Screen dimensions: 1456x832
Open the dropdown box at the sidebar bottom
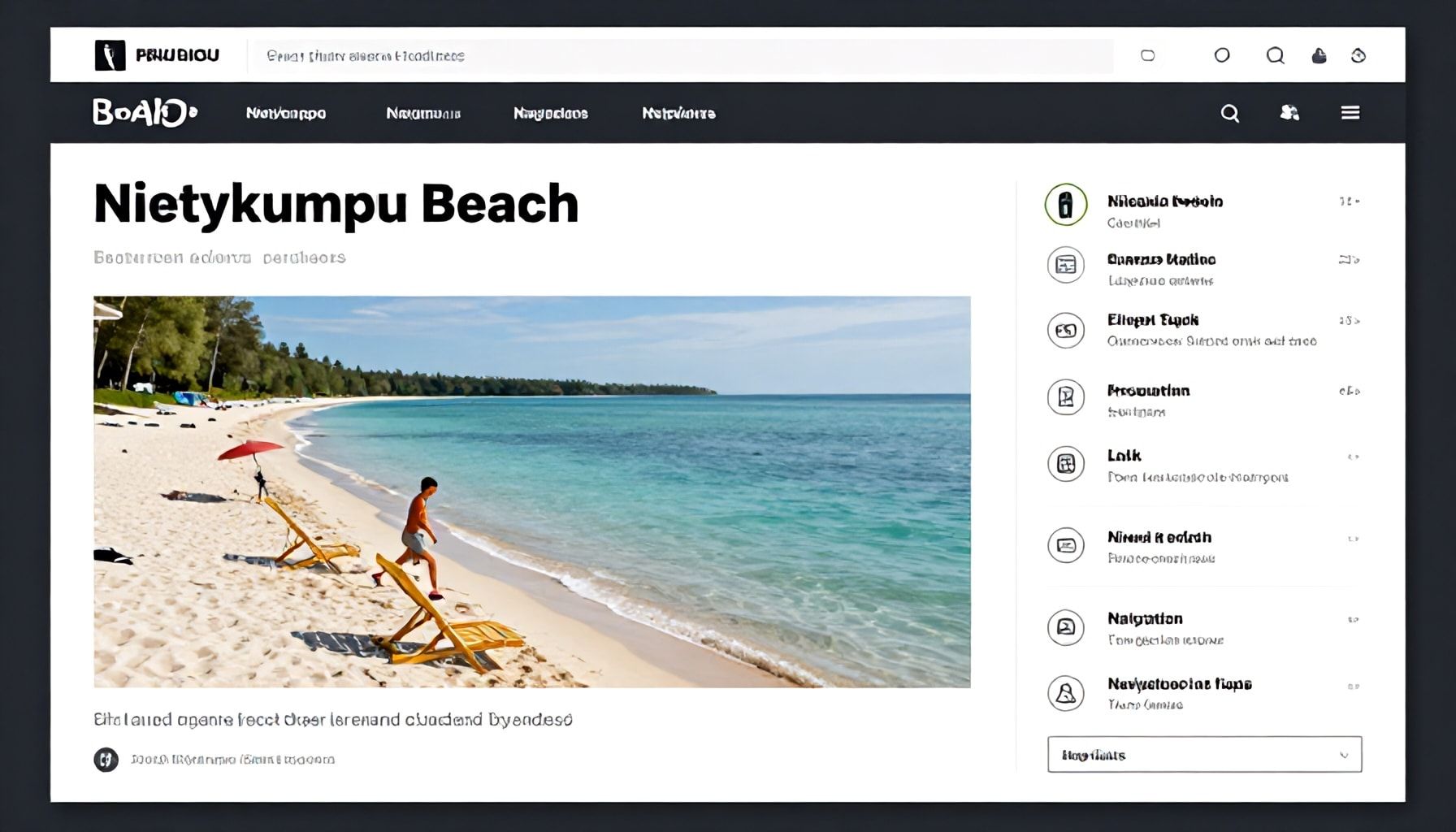point(1203,755)
